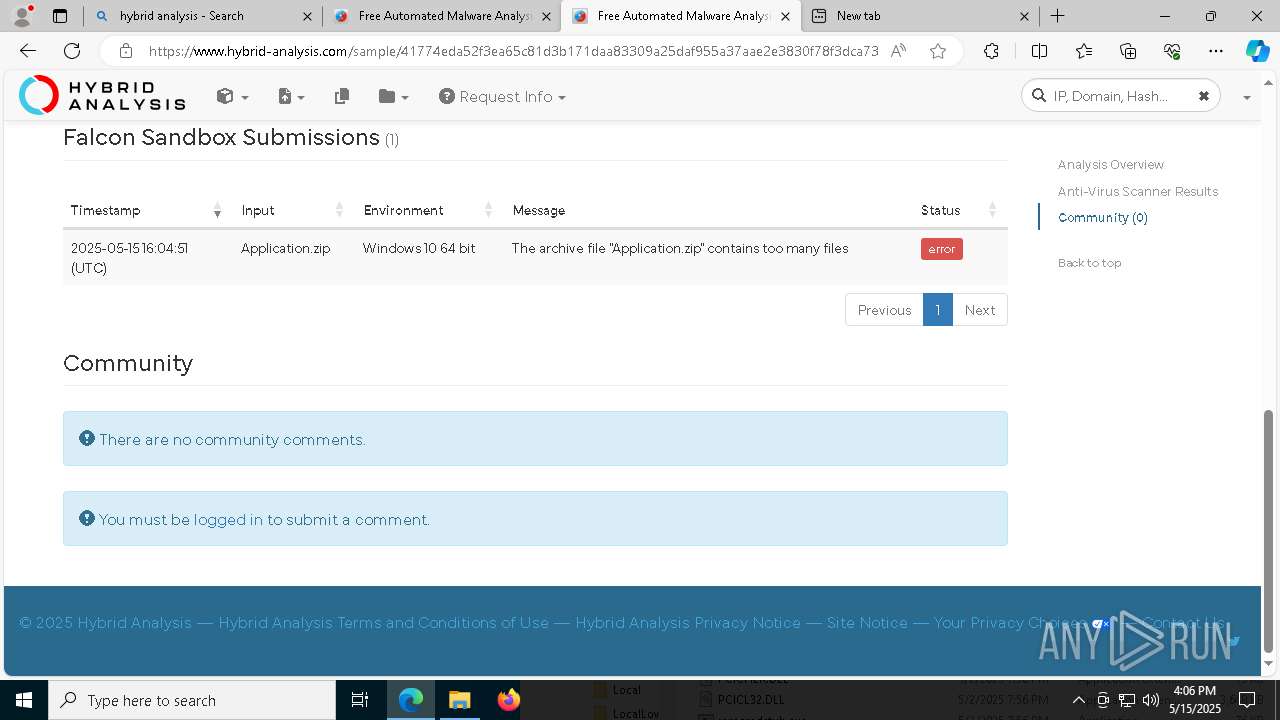Click the Edge icon on taskbar
Viewport: 1280px width, 720px height.
411,700
